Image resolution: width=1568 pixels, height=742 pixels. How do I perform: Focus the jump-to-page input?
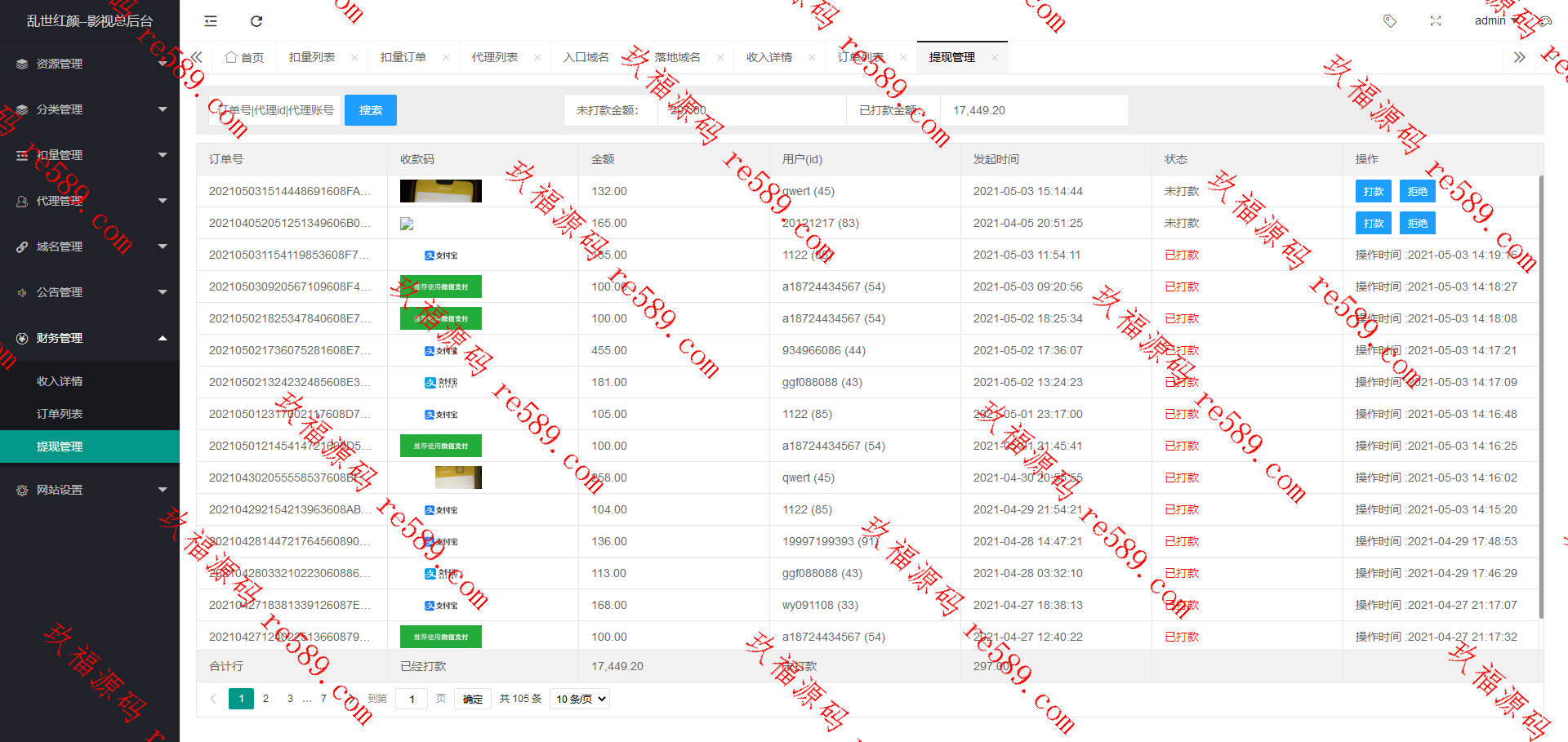[412, 699]
